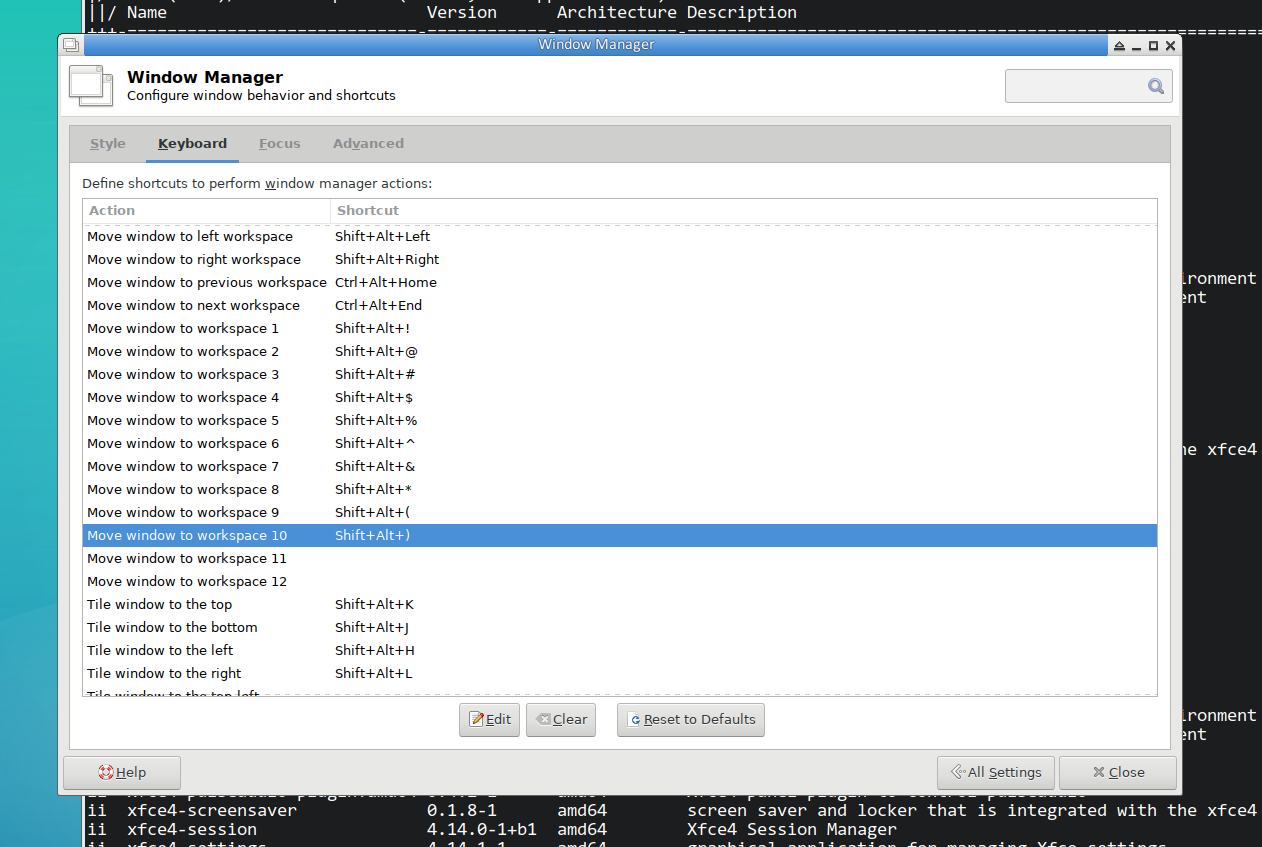Click the window menu icon in title bar

pyautogui.click(x=70, y=45)
